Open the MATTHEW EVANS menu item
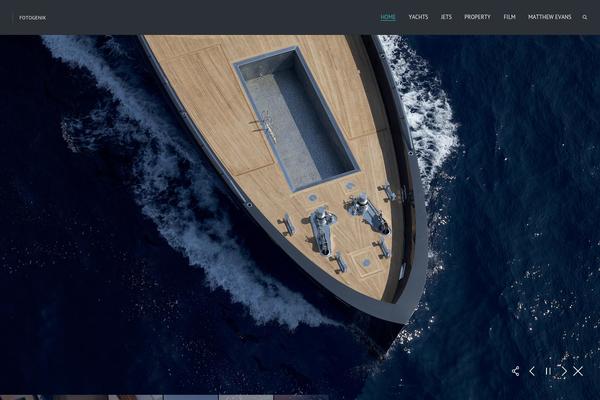600x400 pixels. [x=549, y=17]
